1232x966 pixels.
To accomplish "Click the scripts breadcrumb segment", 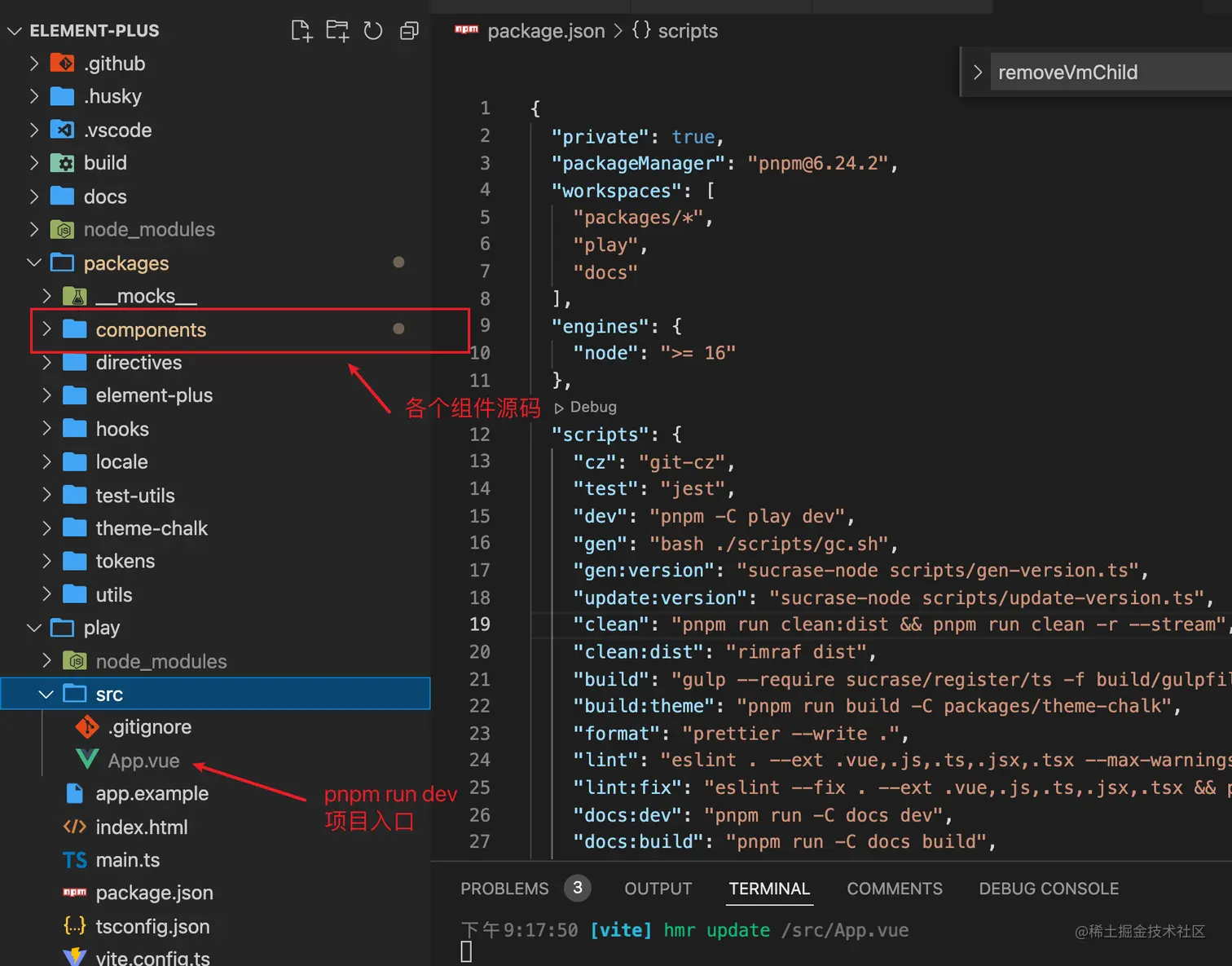I will click(x=688, y=31).
